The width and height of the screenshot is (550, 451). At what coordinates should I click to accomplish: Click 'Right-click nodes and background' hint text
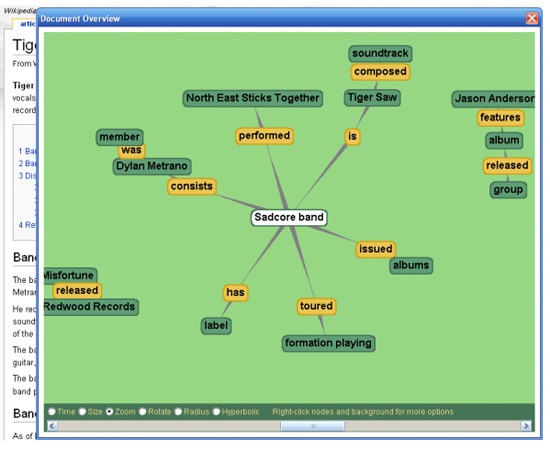click(x=363, y=412)
